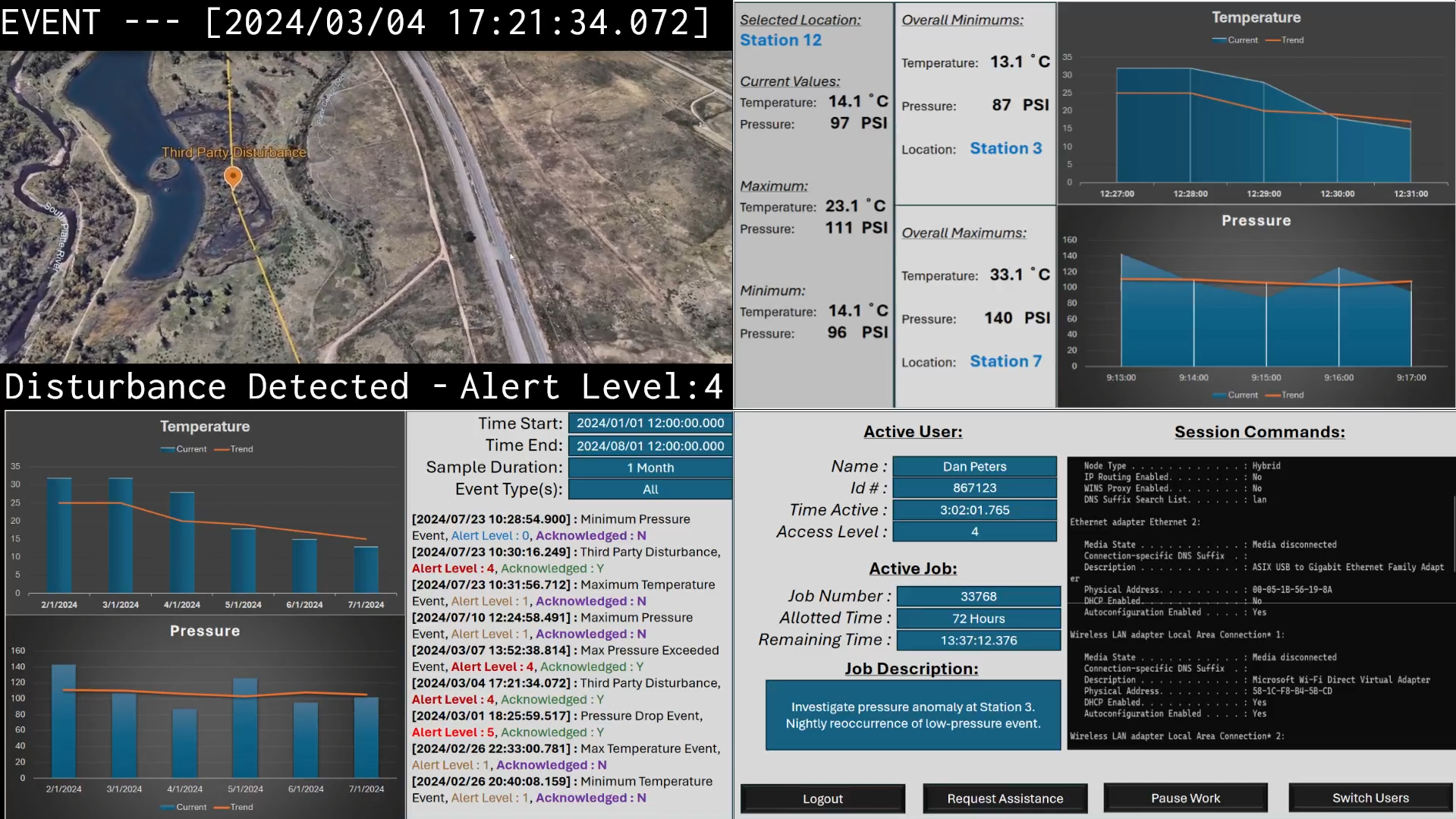Viewport: 1456px width, 819px height.
Task: Click Trend legend in bottom-left Temperature chart
Action: 234,449
